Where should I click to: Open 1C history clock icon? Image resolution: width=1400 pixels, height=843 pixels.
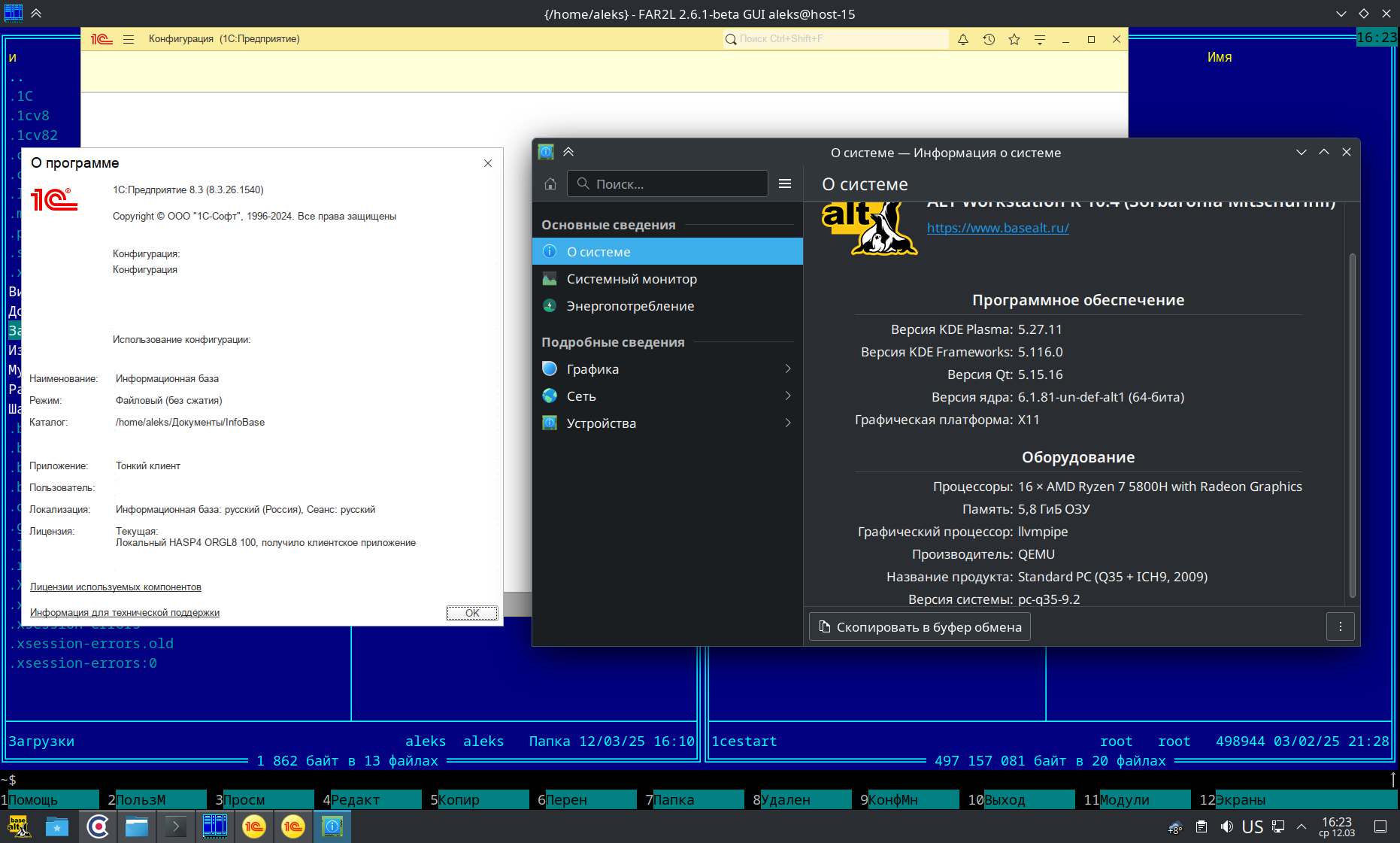tap(989, 39)
